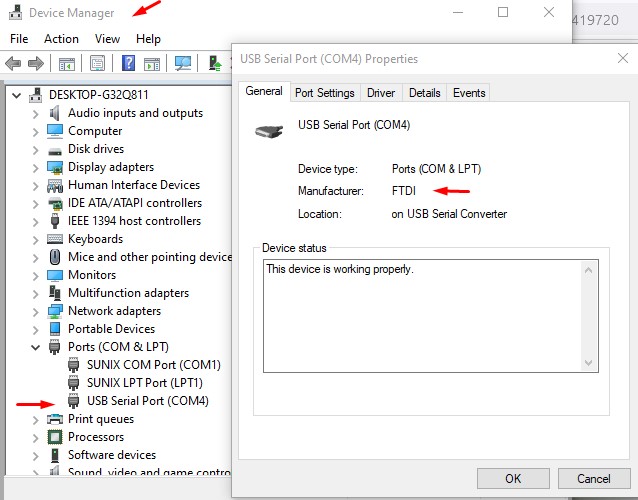Select SUNIX COM Port (COM1) device
Screen dimensions: 638x500
[x=153, y=365]
